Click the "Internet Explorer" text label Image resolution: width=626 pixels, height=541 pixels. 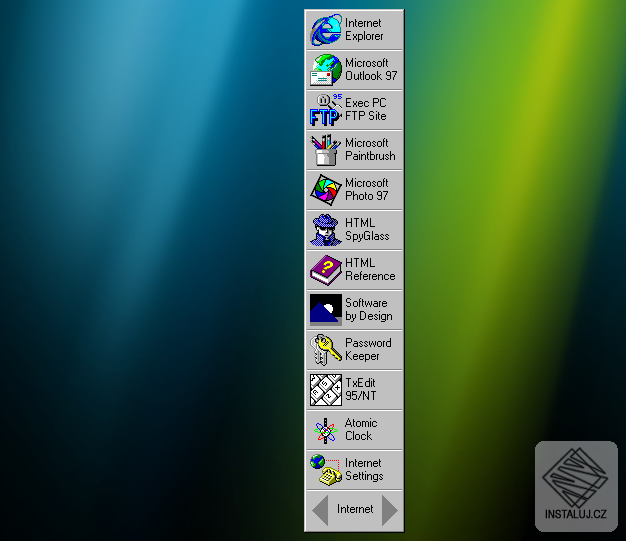pyautogui.click(x=364, y=30)
